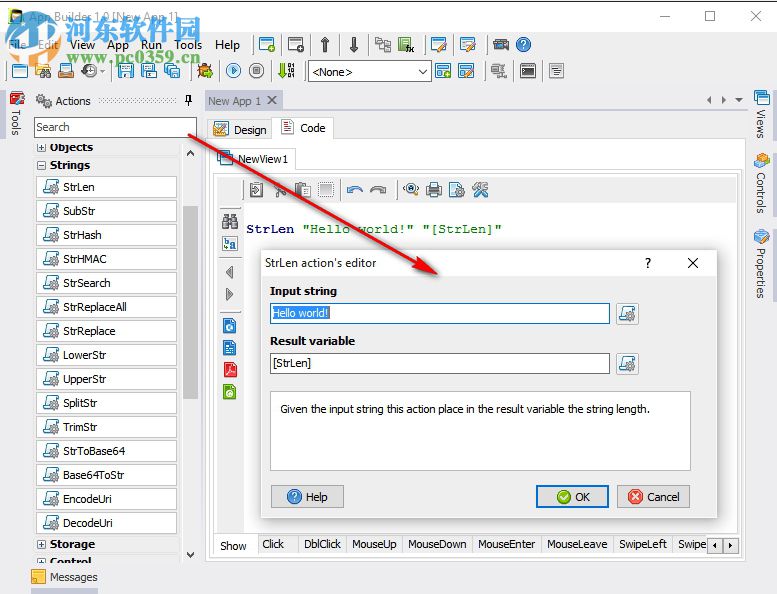
Task: Expand the Objects category
Action: [x=42, y=148]
